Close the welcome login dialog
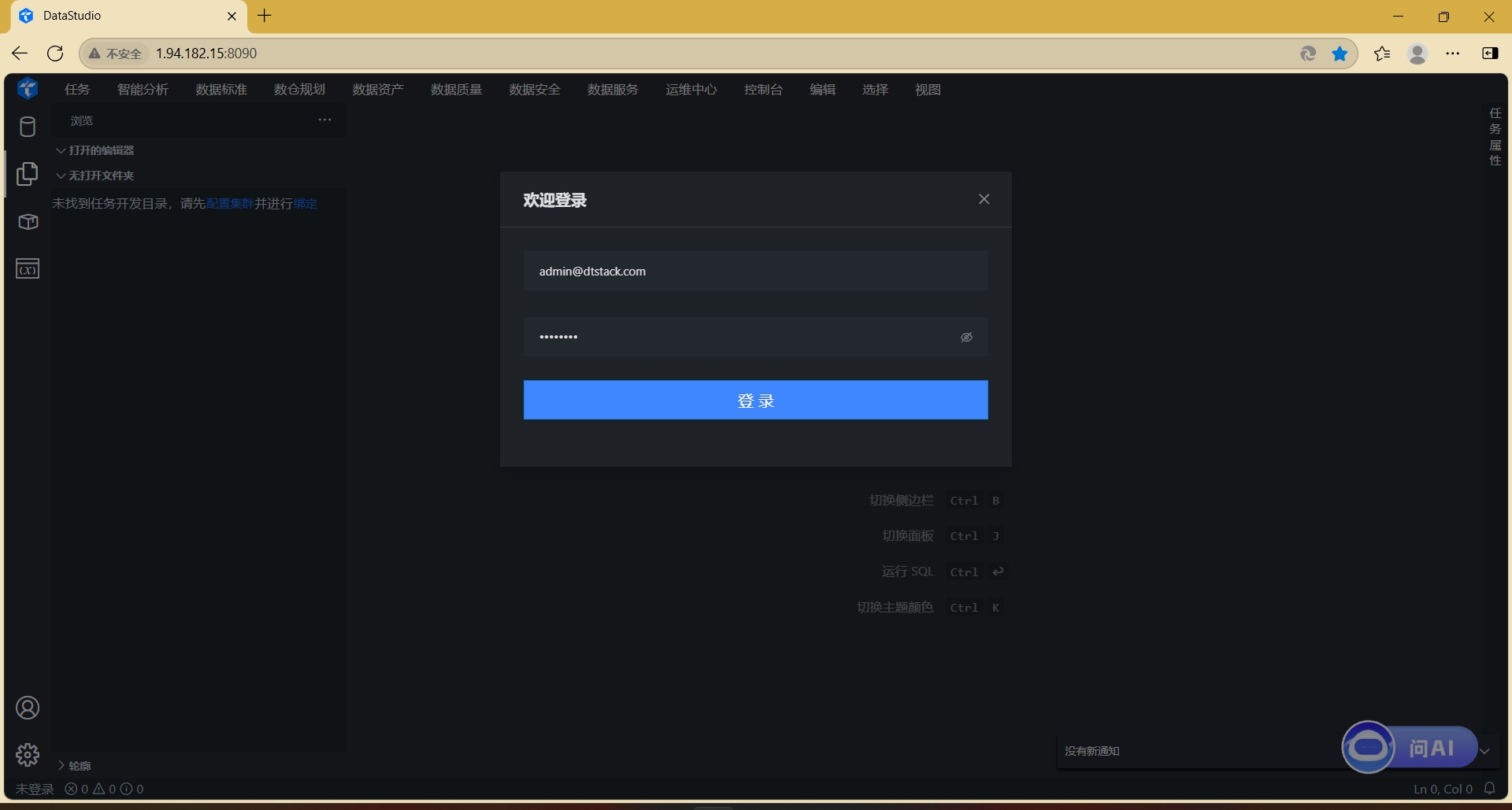 984,199
